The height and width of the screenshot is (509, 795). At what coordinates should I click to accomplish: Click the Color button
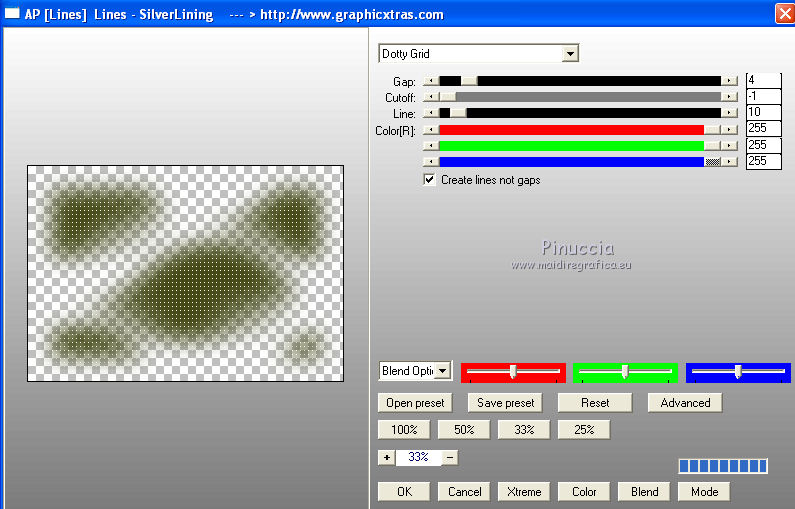click(584, 492)
